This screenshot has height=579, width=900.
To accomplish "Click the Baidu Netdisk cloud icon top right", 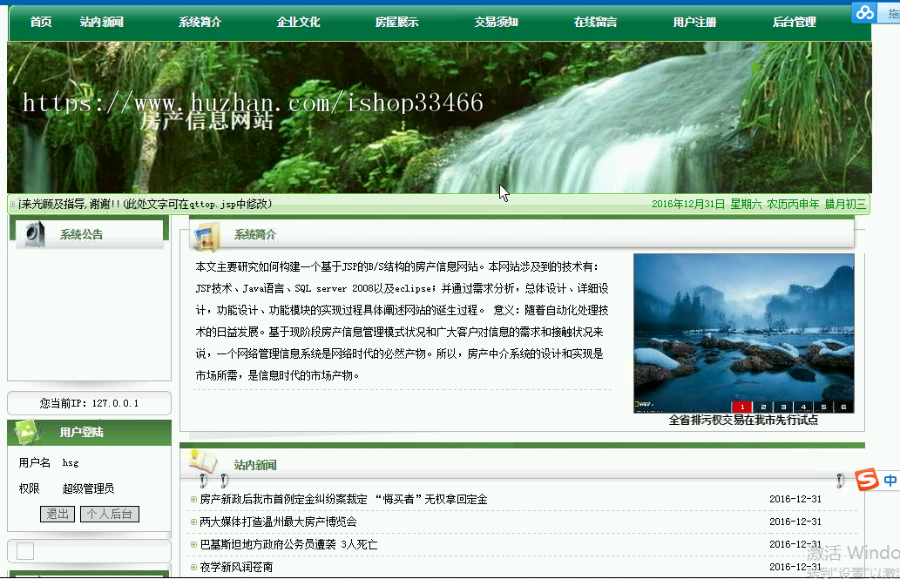I will [864, 13].
